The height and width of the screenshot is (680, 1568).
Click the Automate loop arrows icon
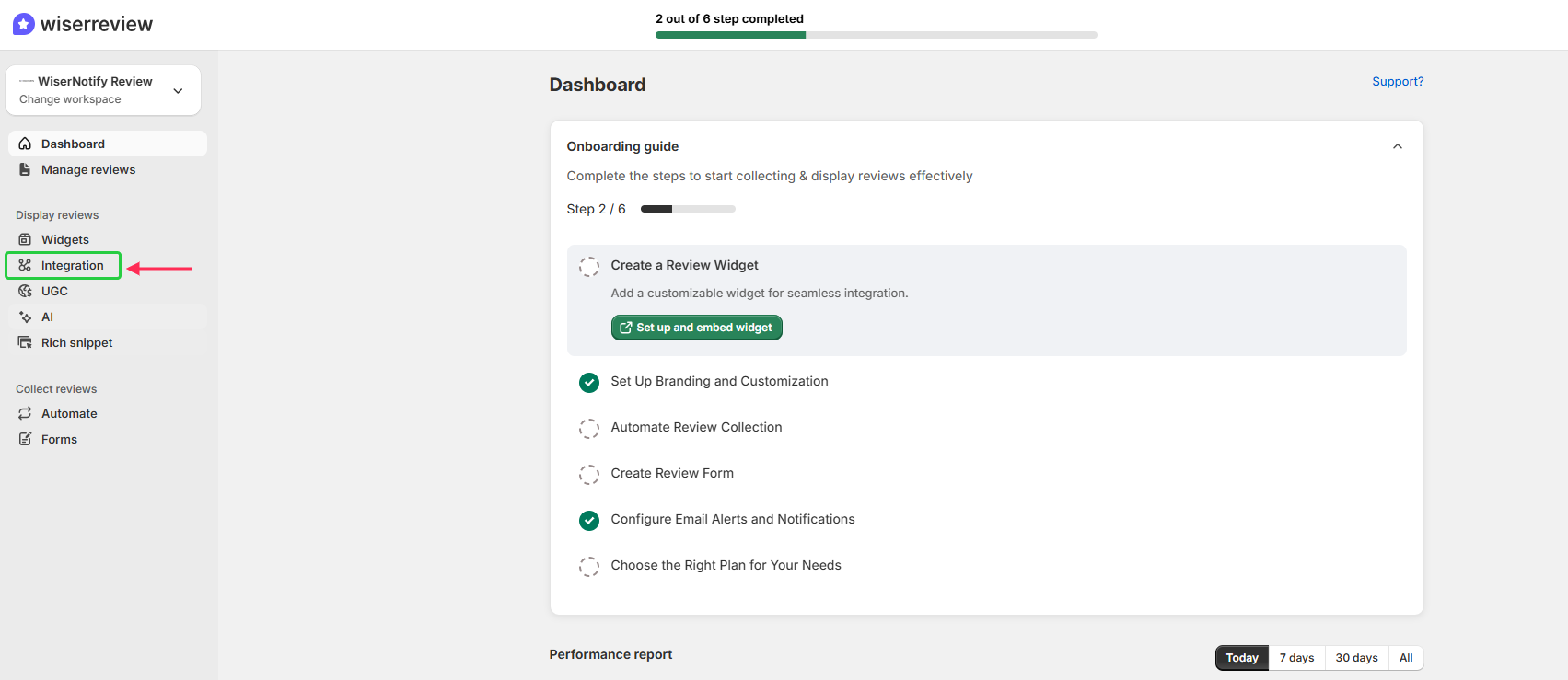[x=25, y=413]
